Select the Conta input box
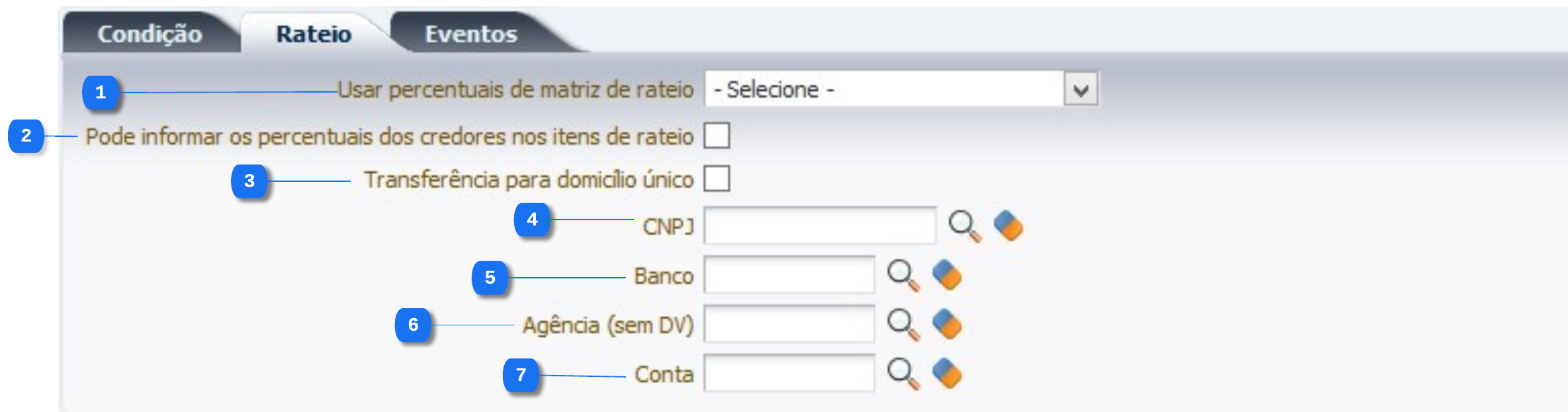This screenshot has height=412, width=1568. 789,374
